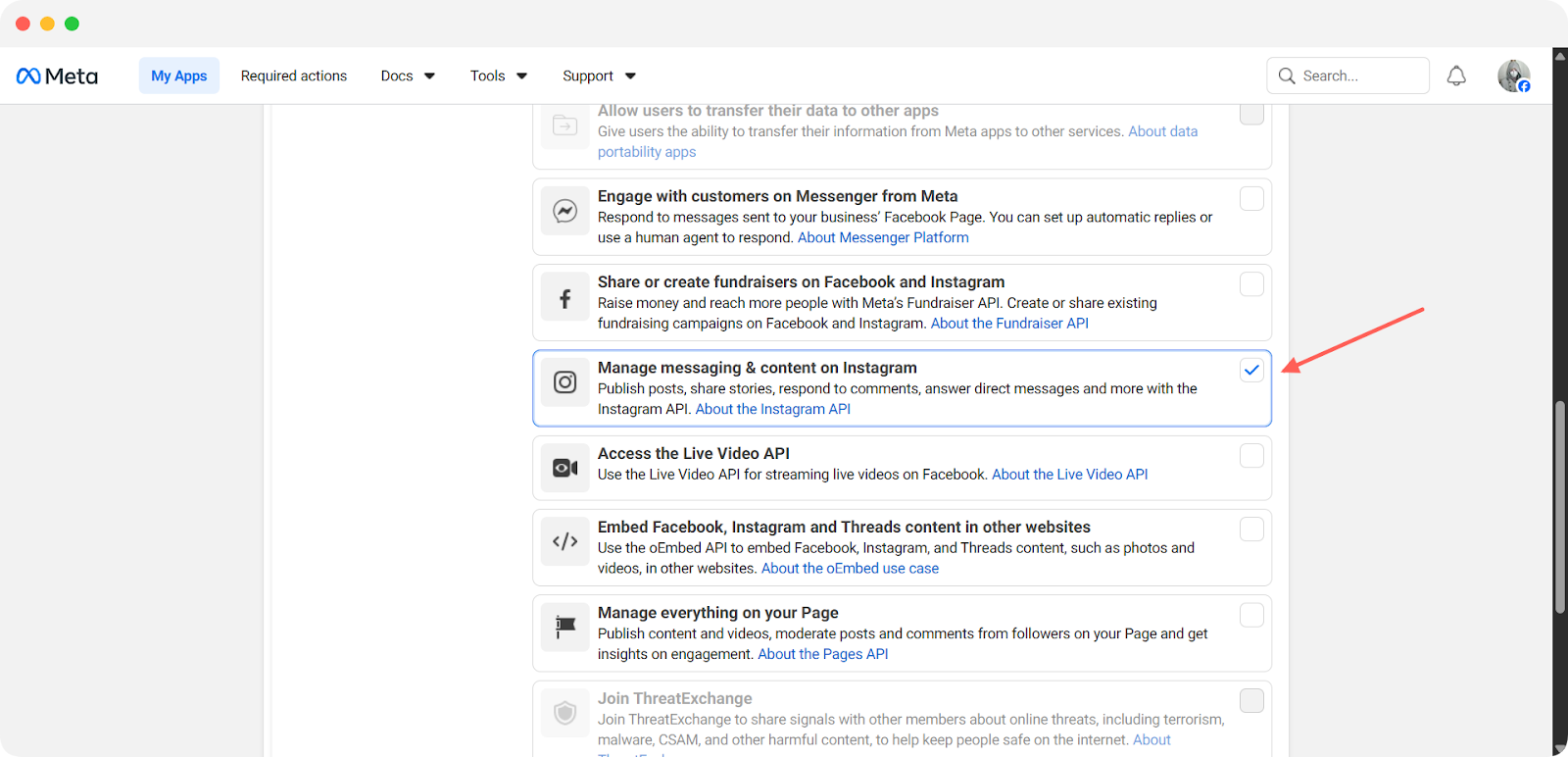Click the Meta logo
This screenshot has height=757, width=1568.
coord(57,76)
